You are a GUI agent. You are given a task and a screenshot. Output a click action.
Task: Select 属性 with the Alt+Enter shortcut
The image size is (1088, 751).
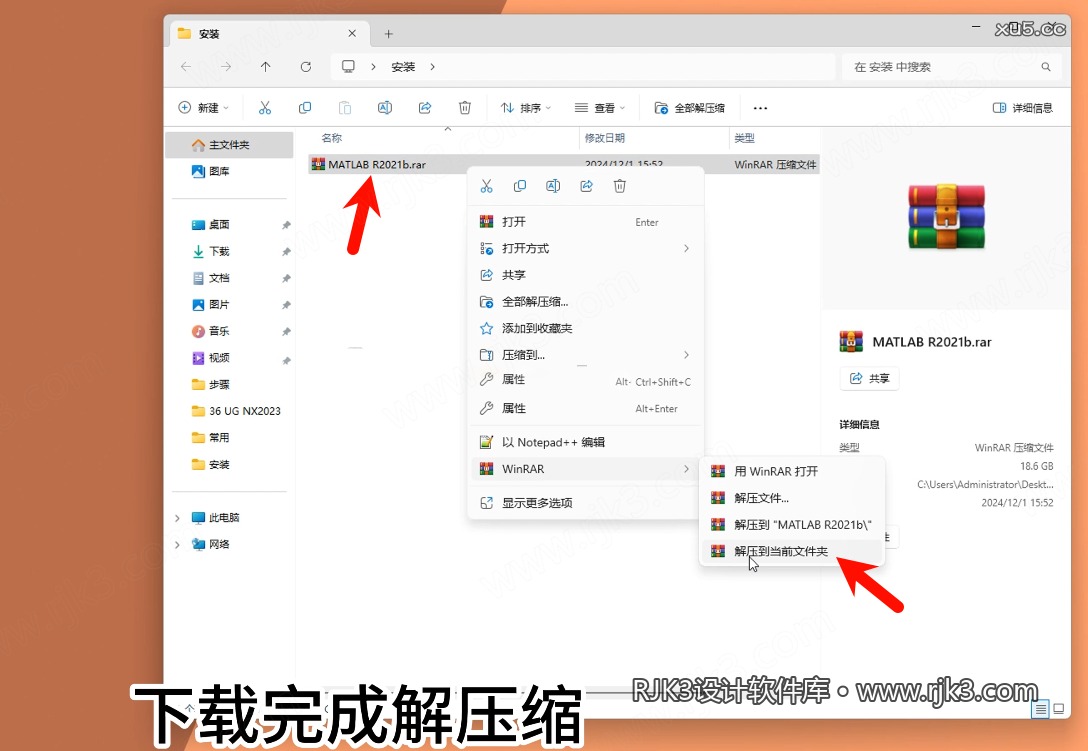coord(586,408)
